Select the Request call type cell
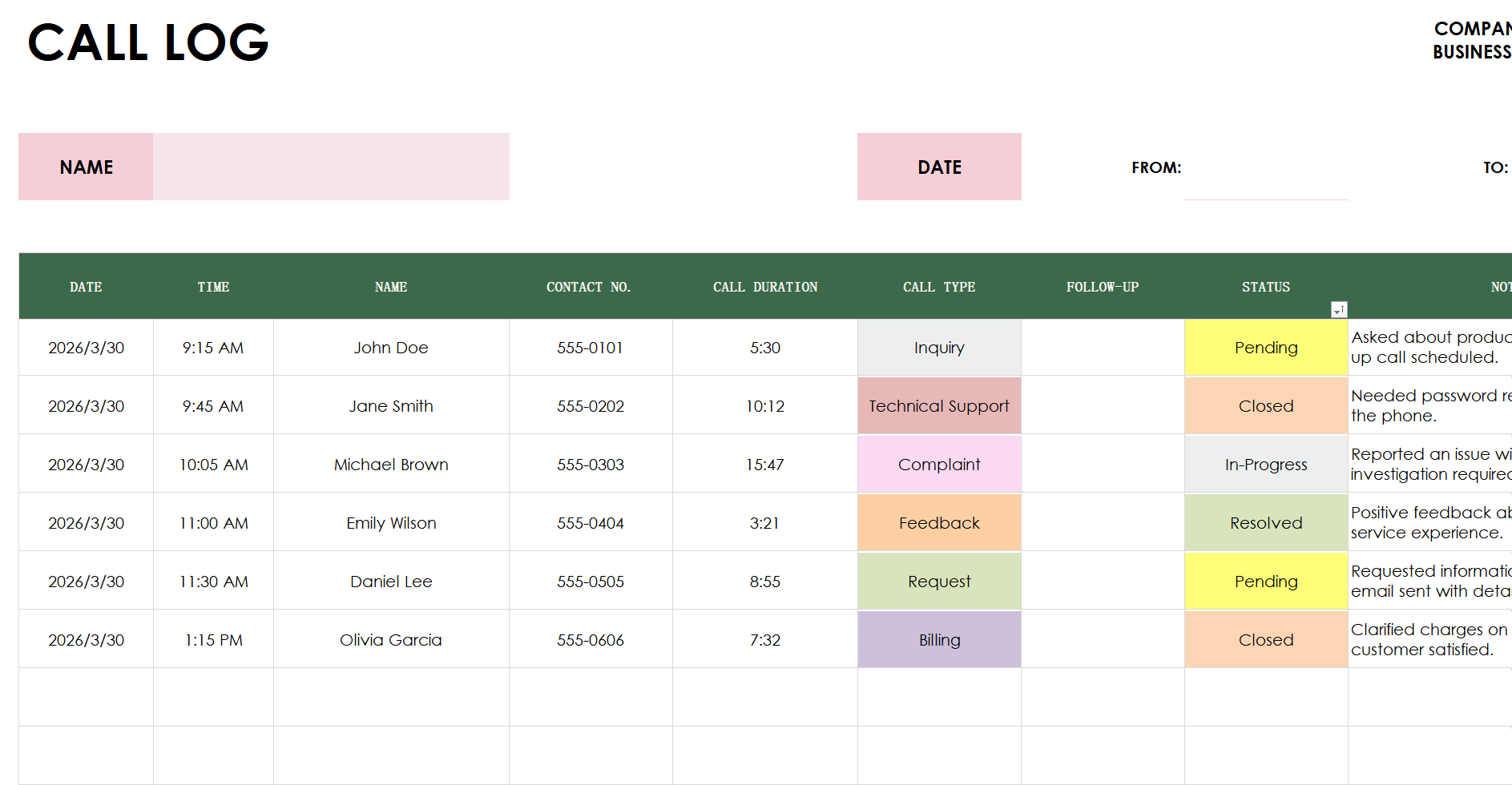Image resolution: width=1512 pixels, height=785 pixels. pyautogui.click(x=939, y=582)
